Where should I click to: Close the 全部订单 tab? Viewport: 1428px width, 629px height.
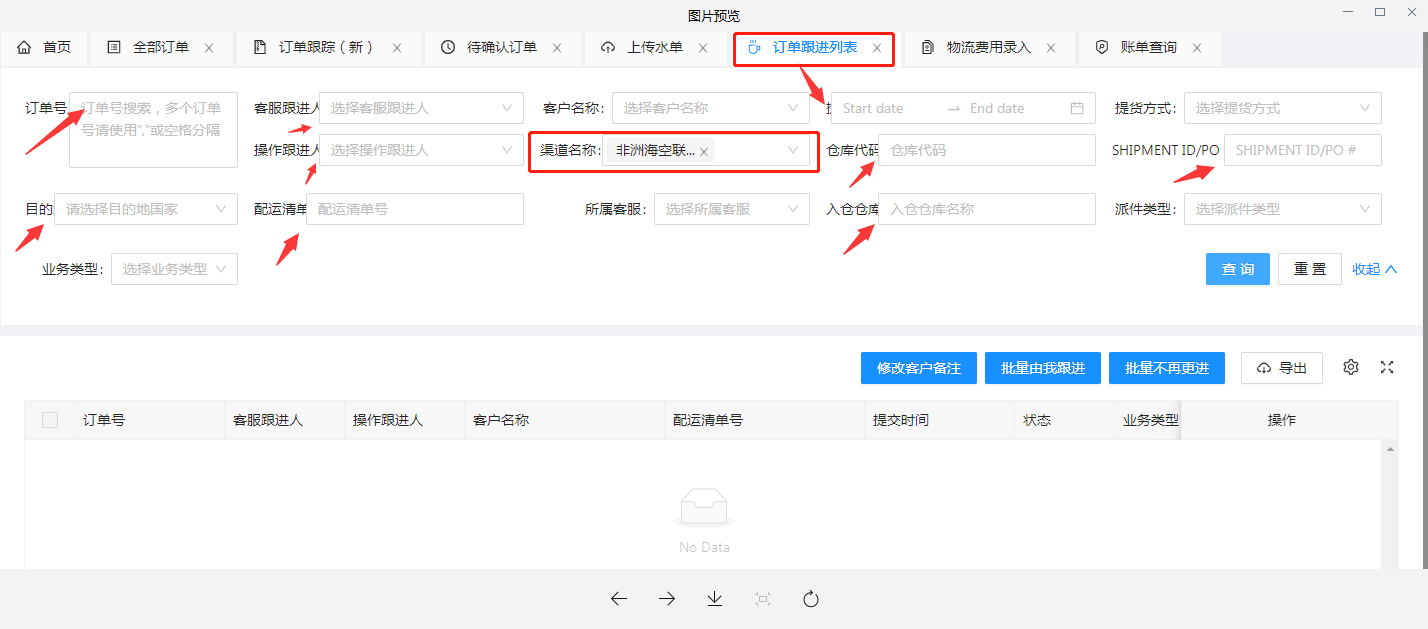click(209, 48)
